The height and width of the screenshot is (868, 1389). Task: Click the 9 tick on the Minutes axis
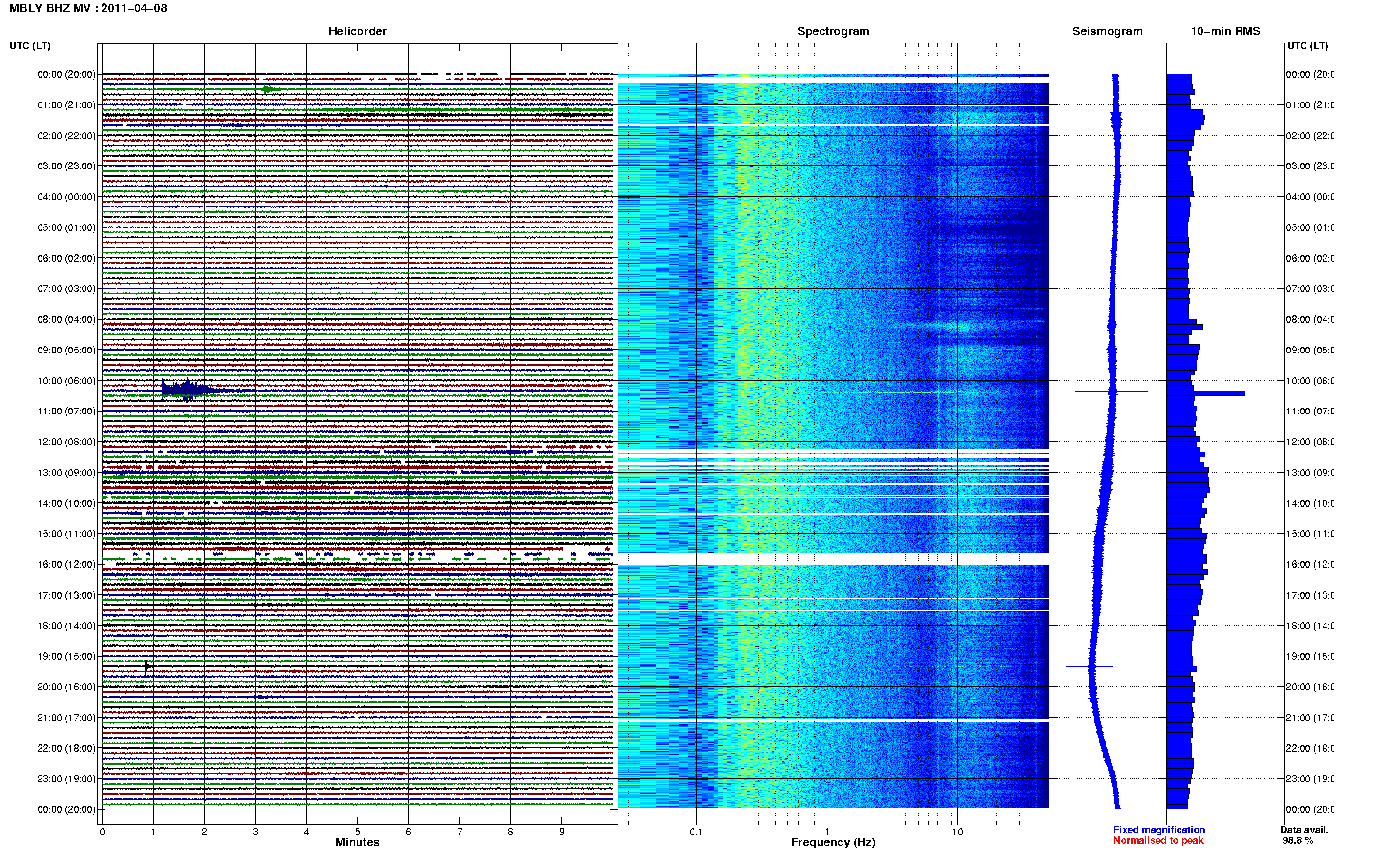coord(562,832)
